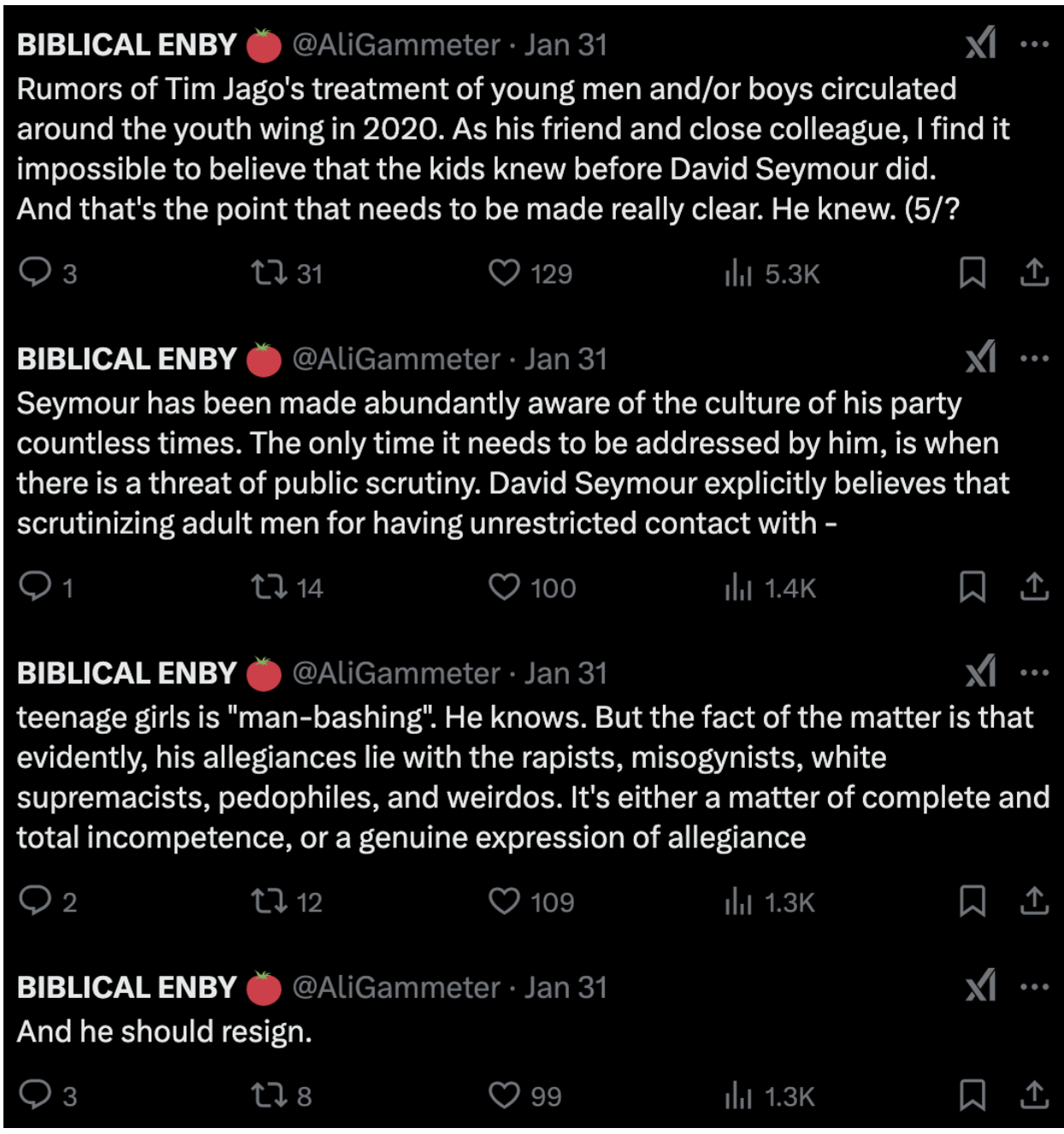Click the retweet icon showing 31 reposts
Image resolution: width=1064 pixels, height=1134 pixels.
[269, 272]
